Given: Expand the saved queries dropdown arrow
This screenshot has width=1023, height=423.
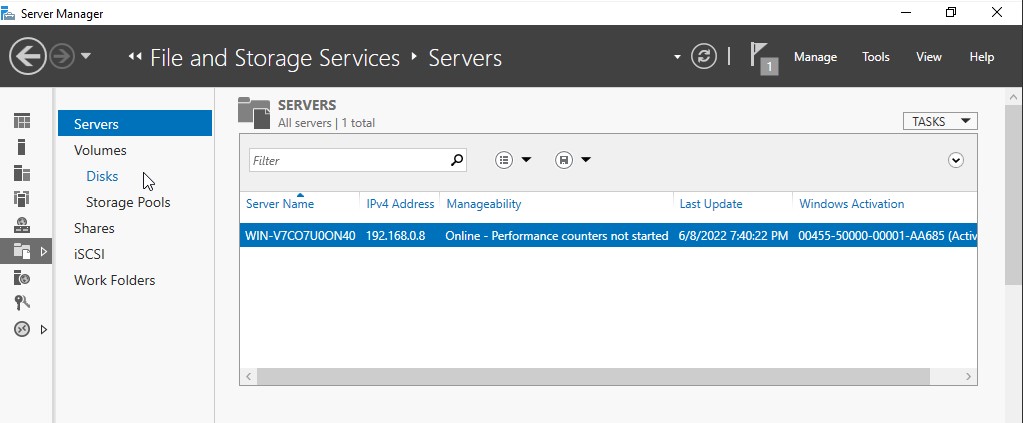Looking at the screenshot, I should [x=586, y=160].
